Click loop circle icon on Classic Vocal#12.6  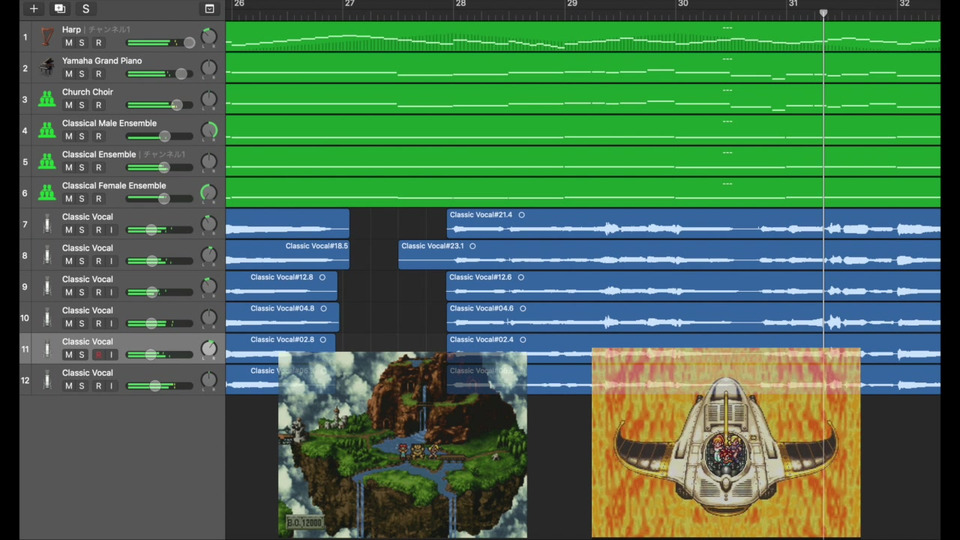coord(521,277)
